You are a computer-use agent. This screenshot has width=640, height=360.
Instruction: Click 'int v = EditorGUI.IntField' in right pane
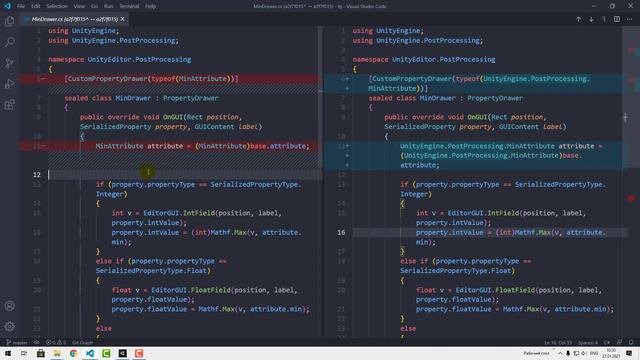pos(471,213)
